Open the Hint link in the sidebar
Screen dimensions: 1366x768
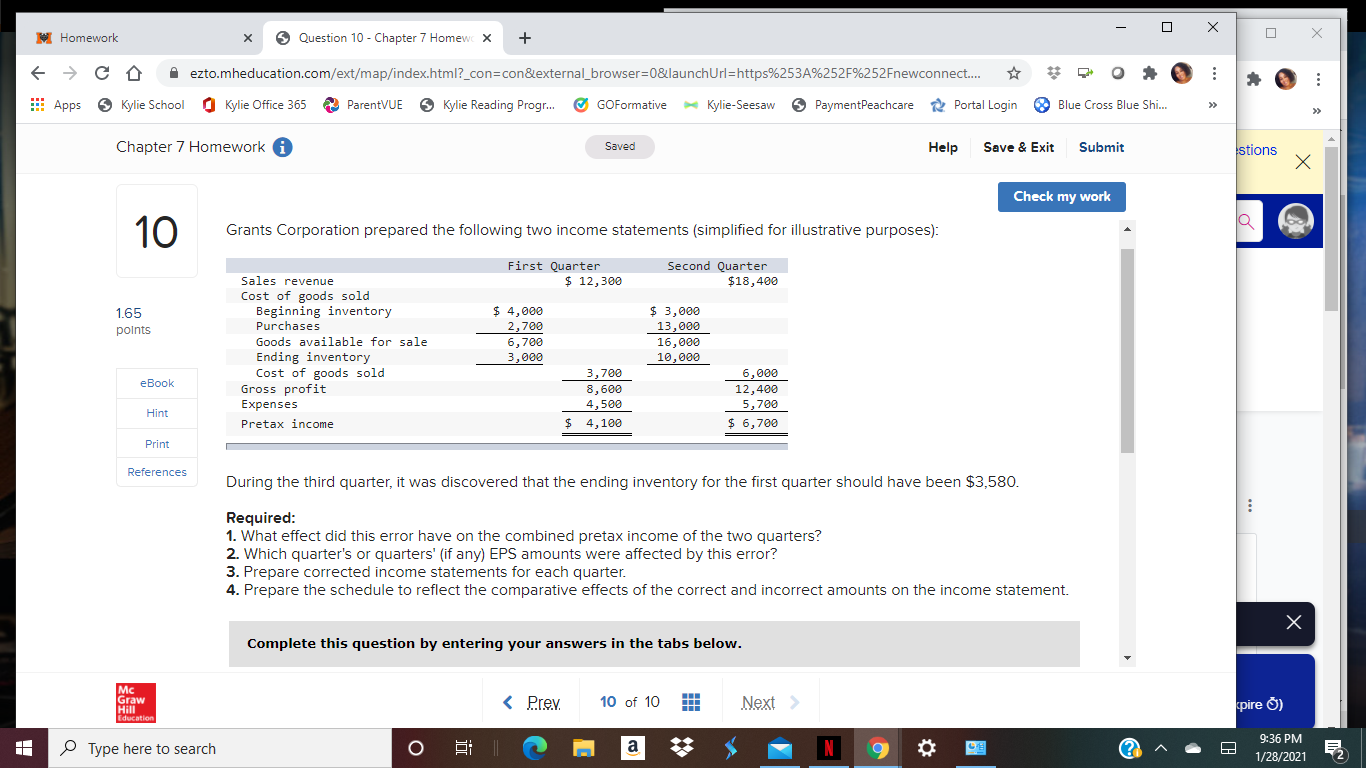(x=156, y=413)
